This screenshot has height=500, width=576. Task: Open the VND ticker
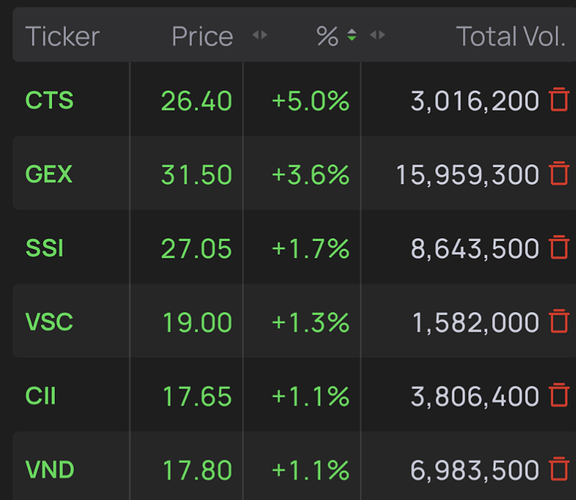(50, 470)
